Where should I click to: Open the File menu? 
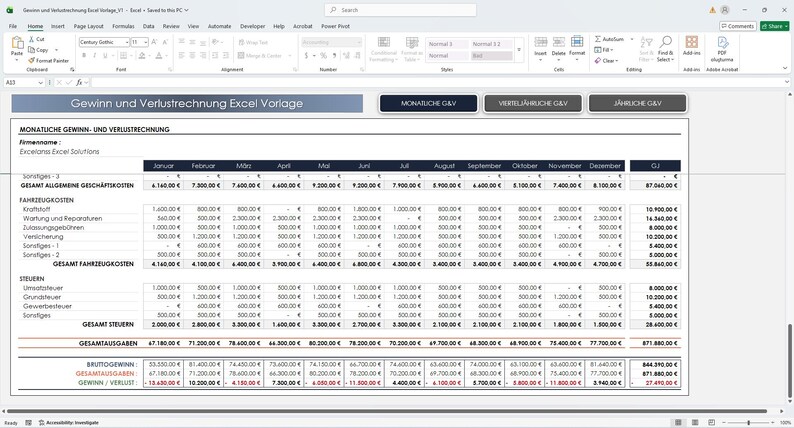point(13,26)
